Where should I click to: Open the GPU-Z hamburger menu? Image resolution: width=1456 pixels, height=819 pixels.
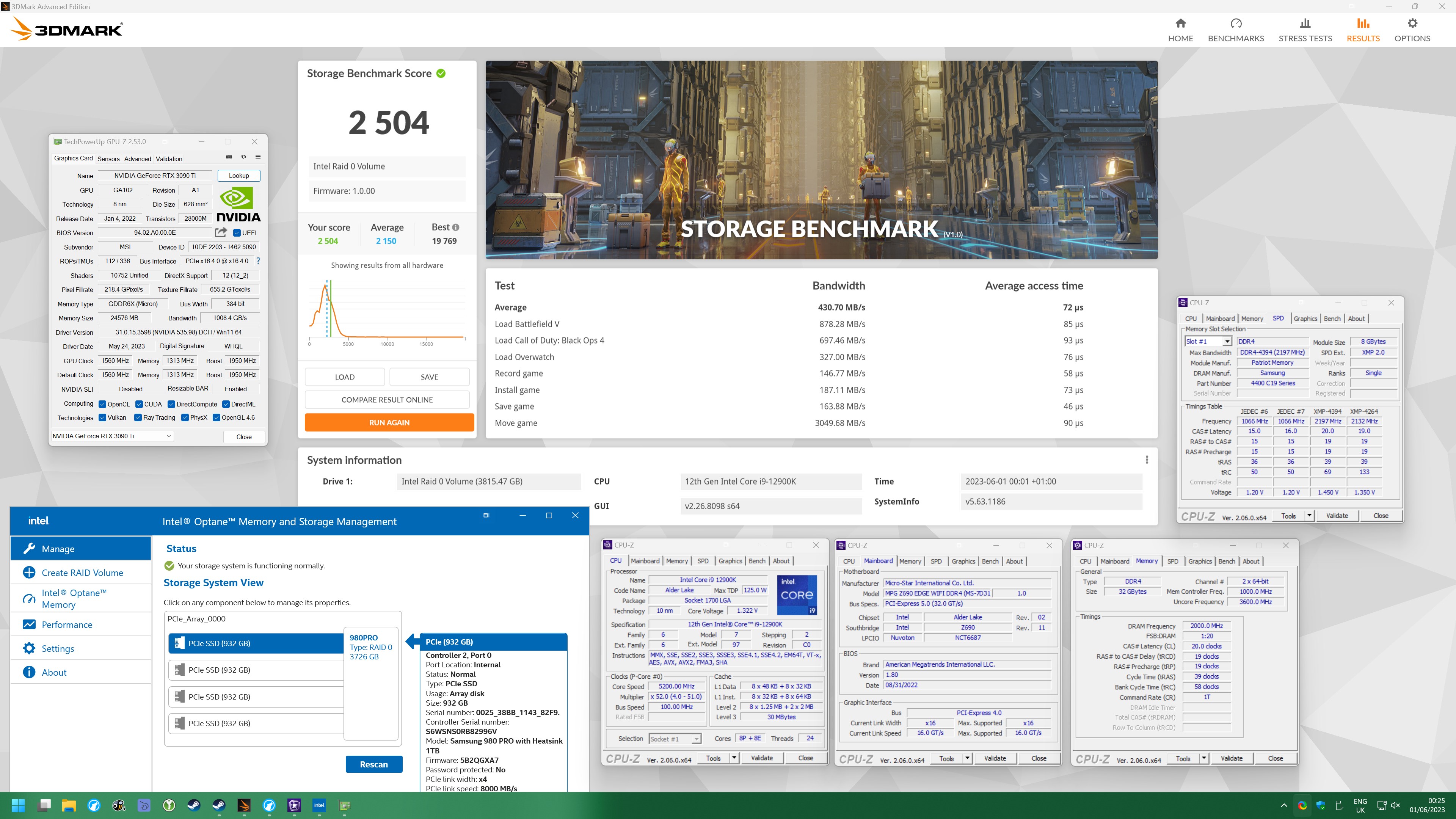coord(258,157)
